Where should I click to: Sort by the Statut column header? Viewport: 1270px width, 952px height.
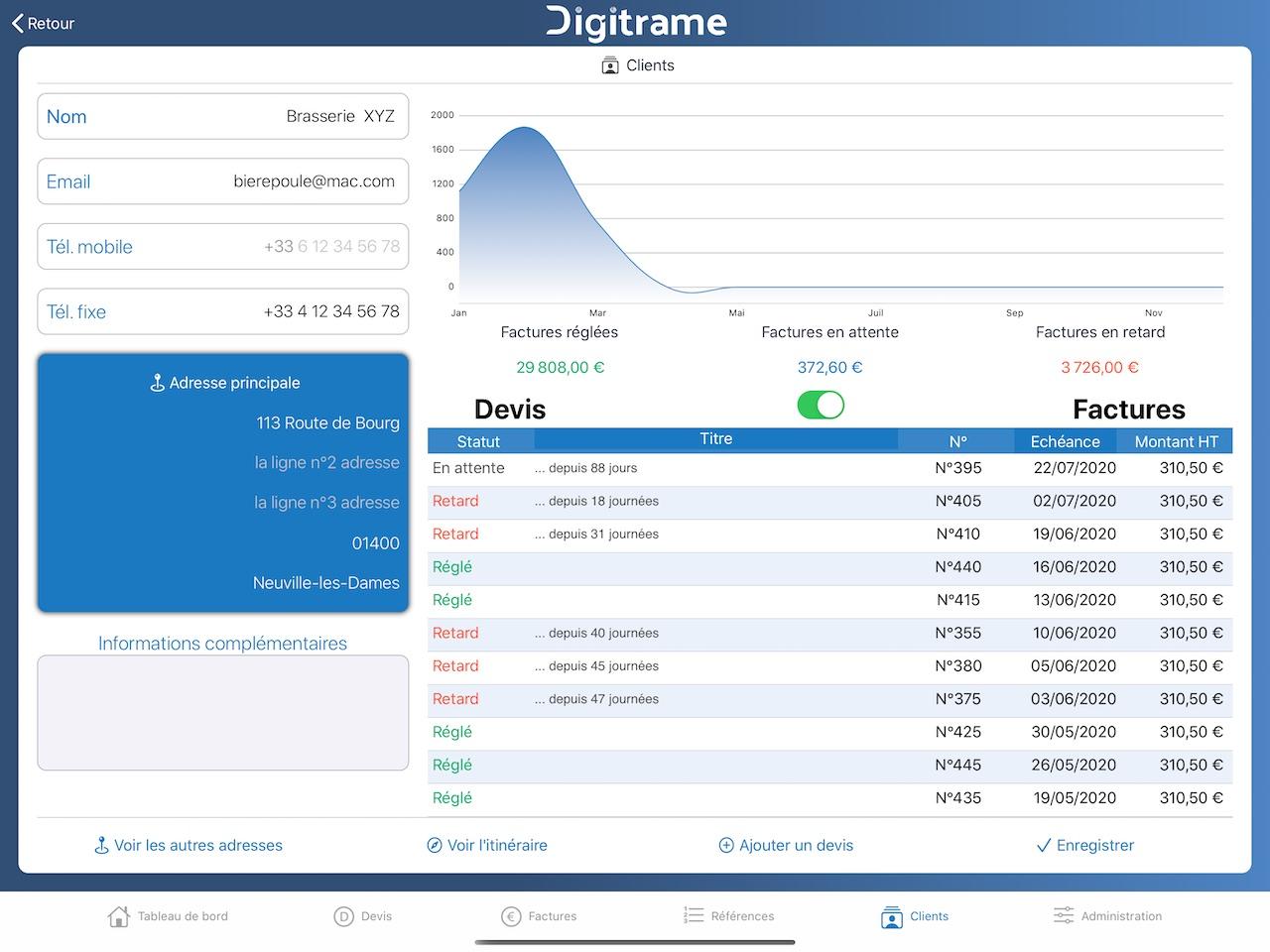[x=478, y=441]
